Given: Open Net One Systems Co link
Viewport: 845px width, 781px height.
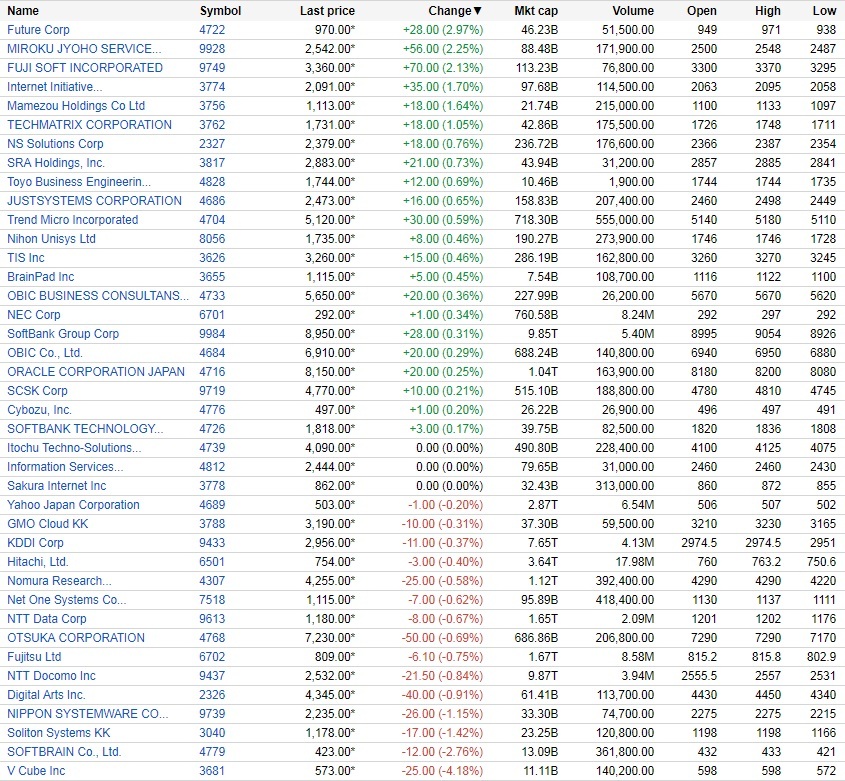Looking at the screenshot, I should tap(67, 600).
